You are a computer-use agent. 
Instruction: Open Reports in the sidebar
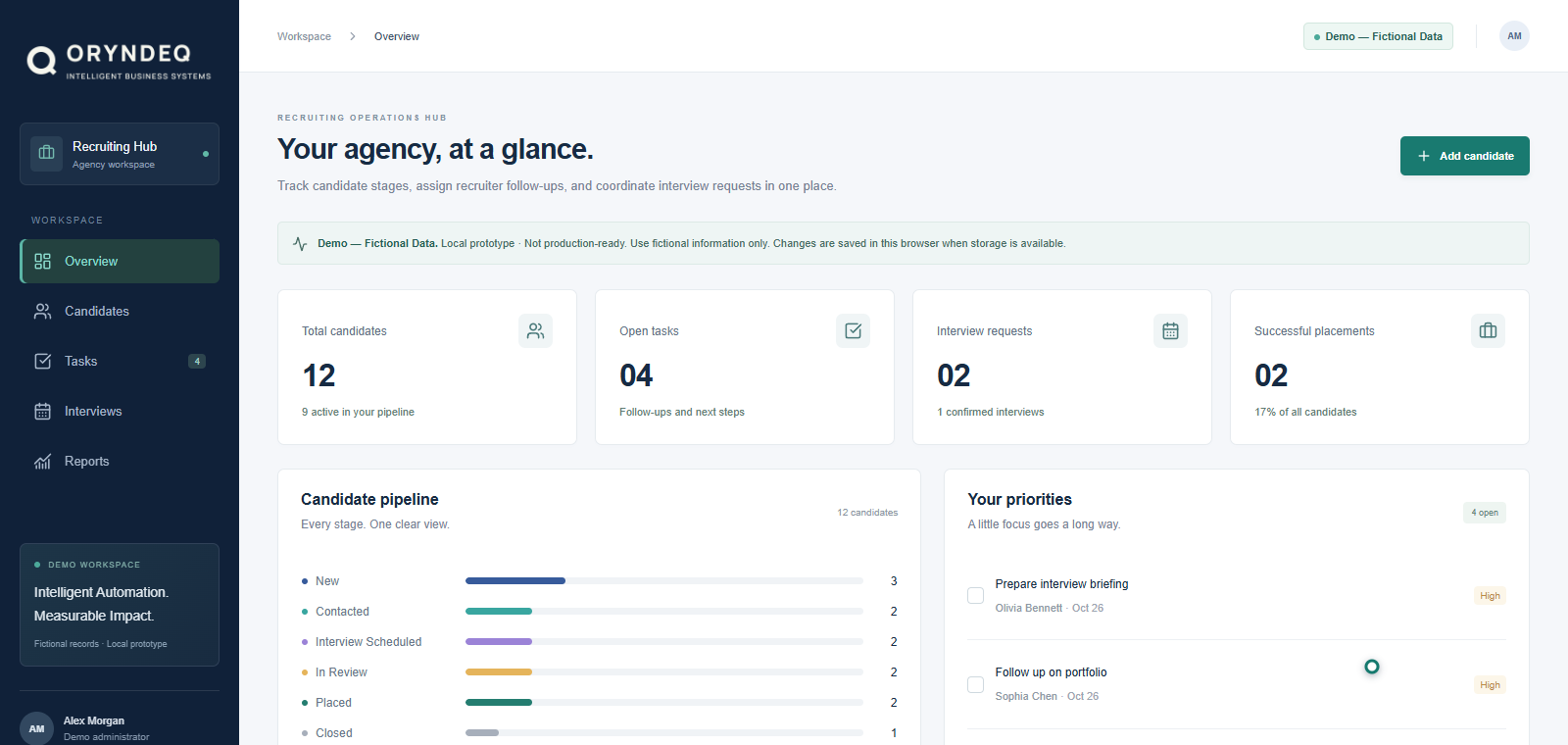click(x=120, y=462)
